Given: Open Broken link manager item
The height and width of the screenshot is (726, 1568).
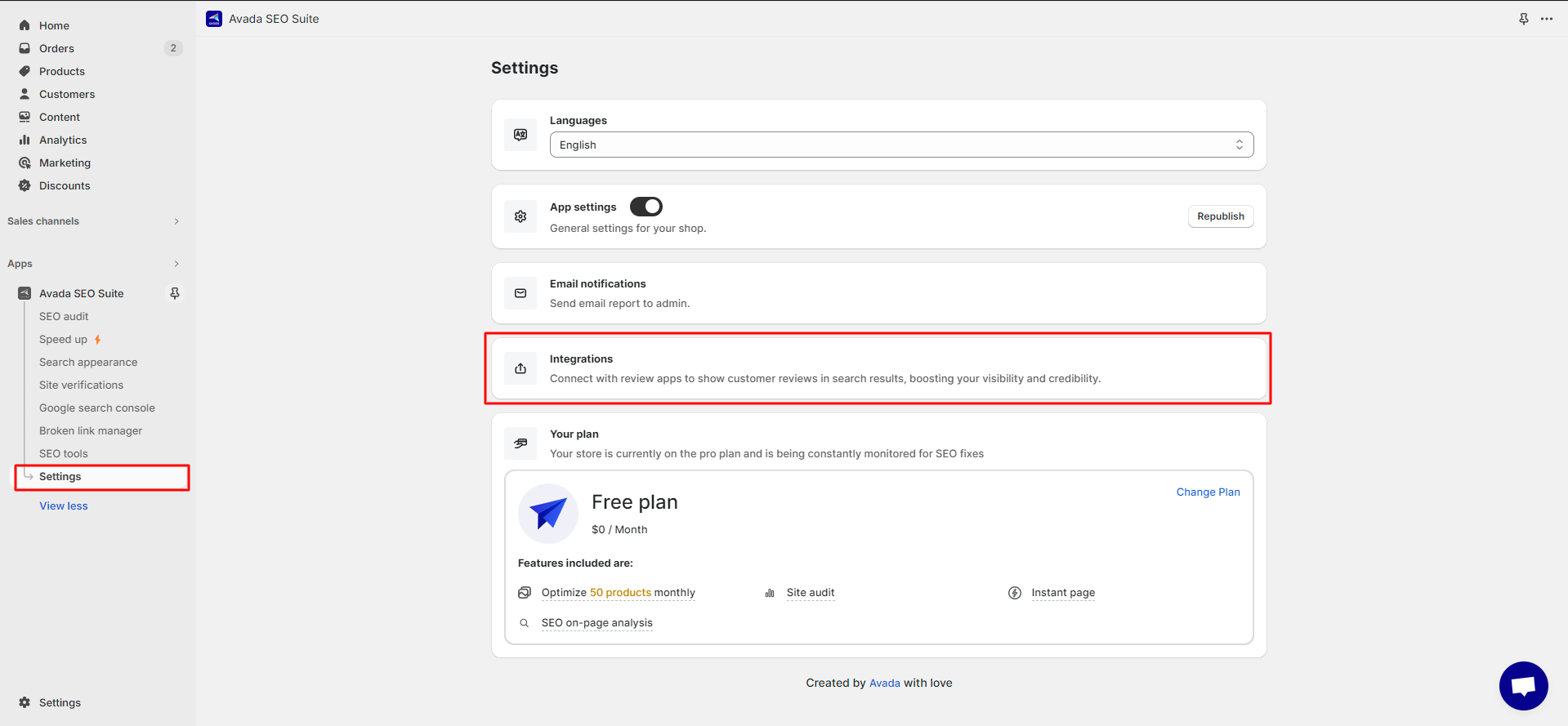Looking at the screenshot, I should pyautogui.click(x=91, y=430).
